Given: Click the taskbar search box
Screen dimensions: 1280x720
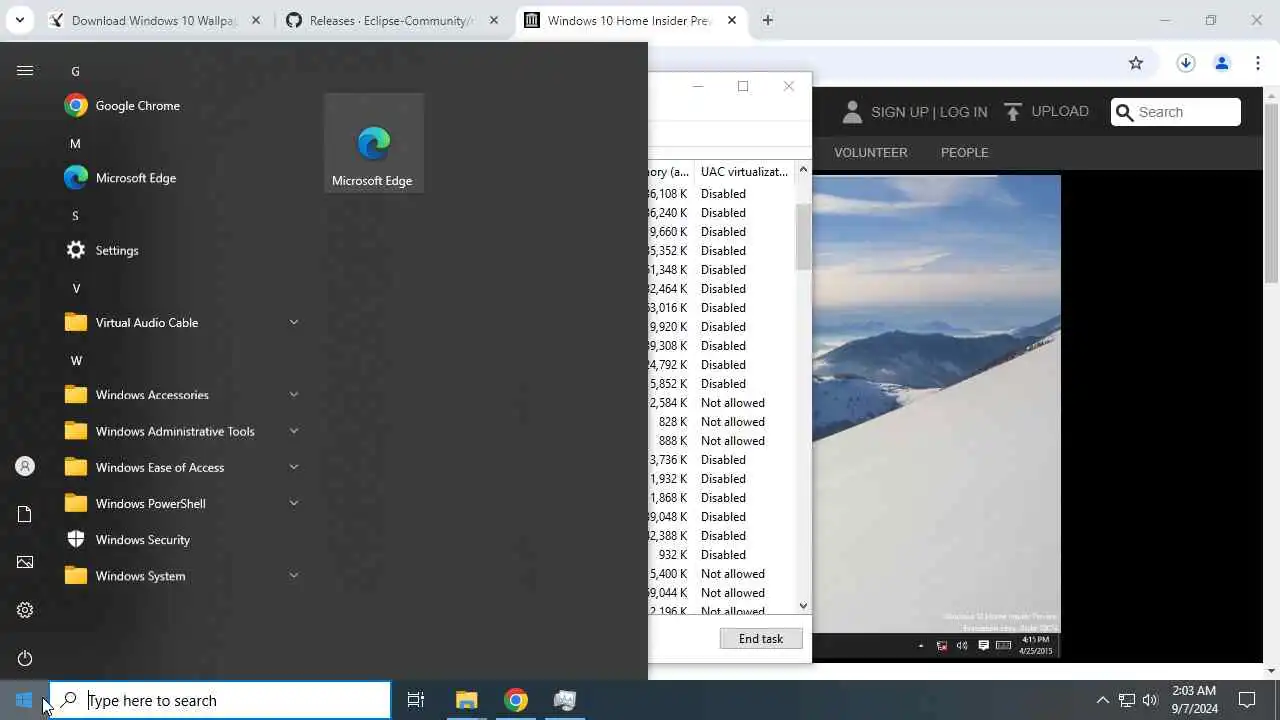Looking at the screenshot, I should (x=220, y=700).
